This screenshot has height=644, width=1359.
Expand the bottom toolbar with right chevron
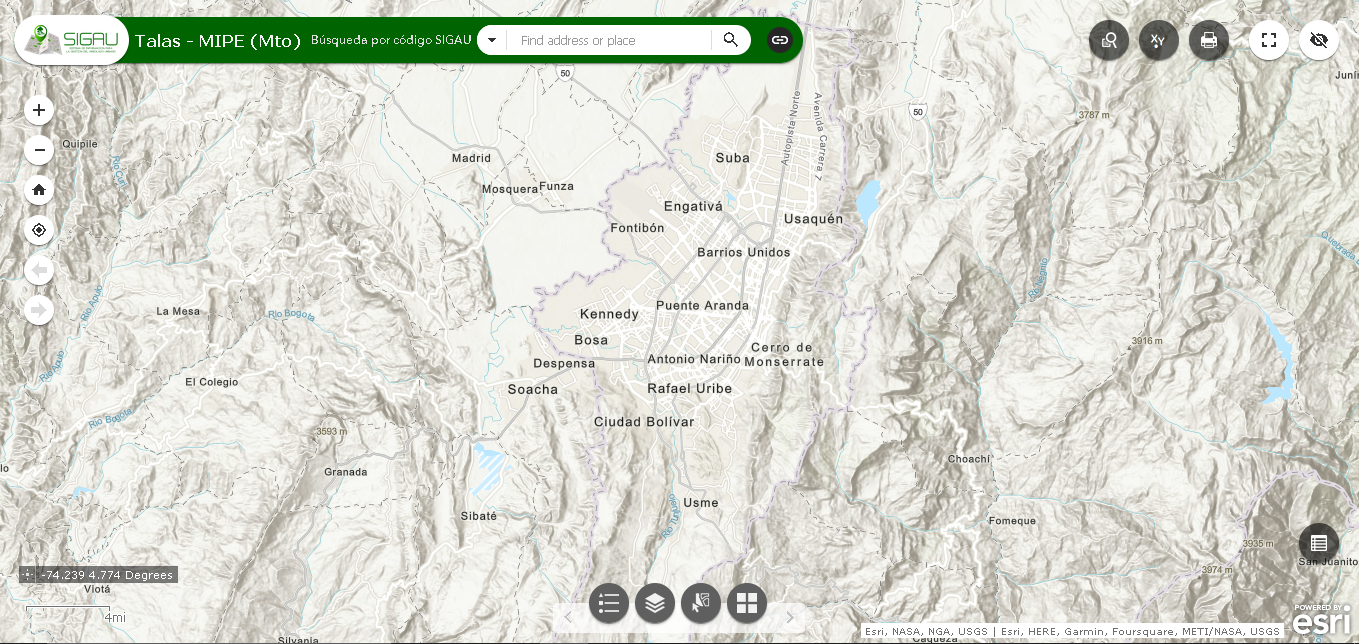tap(790, 616)
